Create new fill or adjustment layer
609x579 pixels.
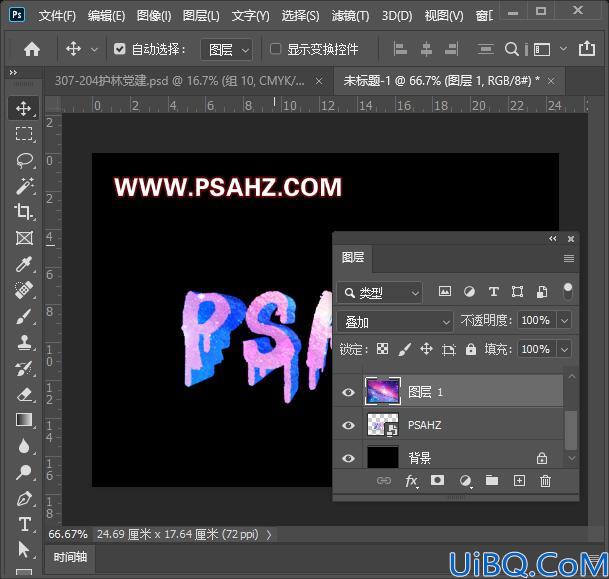click(465, 481)
